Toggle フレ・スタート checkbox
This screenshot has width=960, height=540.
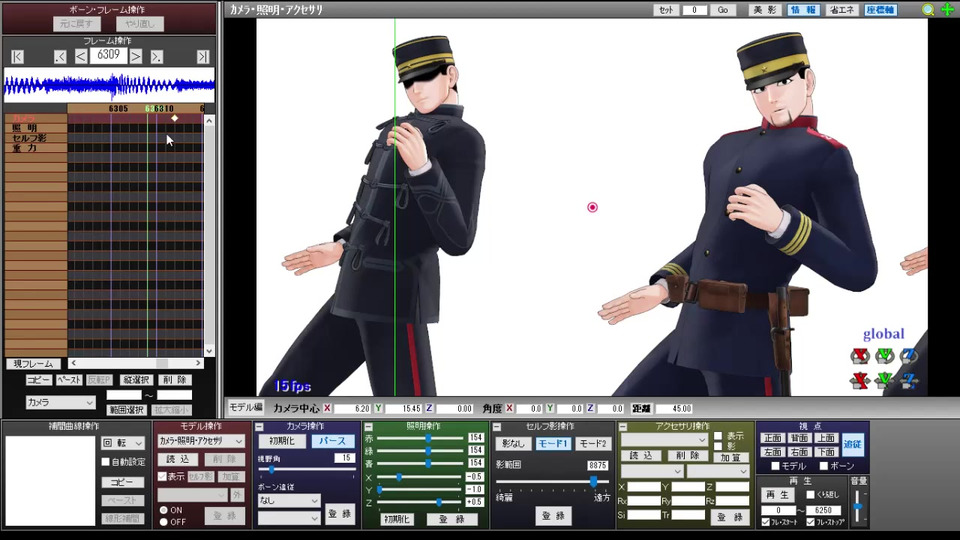click(765, 522)
